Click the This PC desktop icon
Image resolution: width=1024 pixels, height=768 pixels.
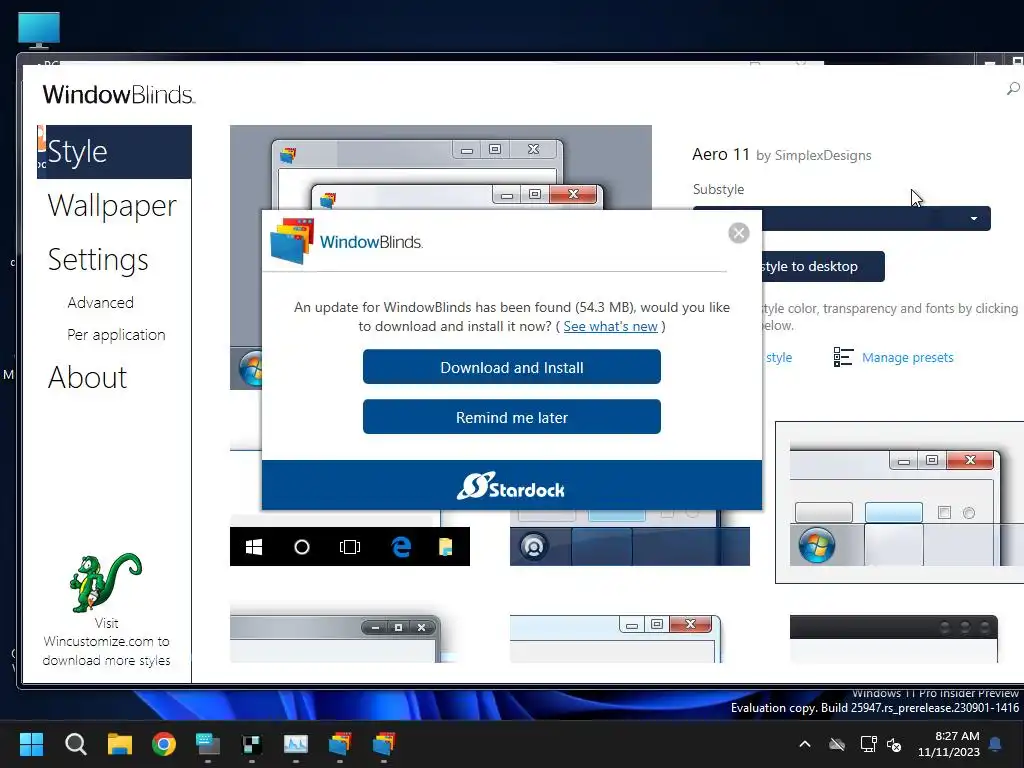click(39, 30)
